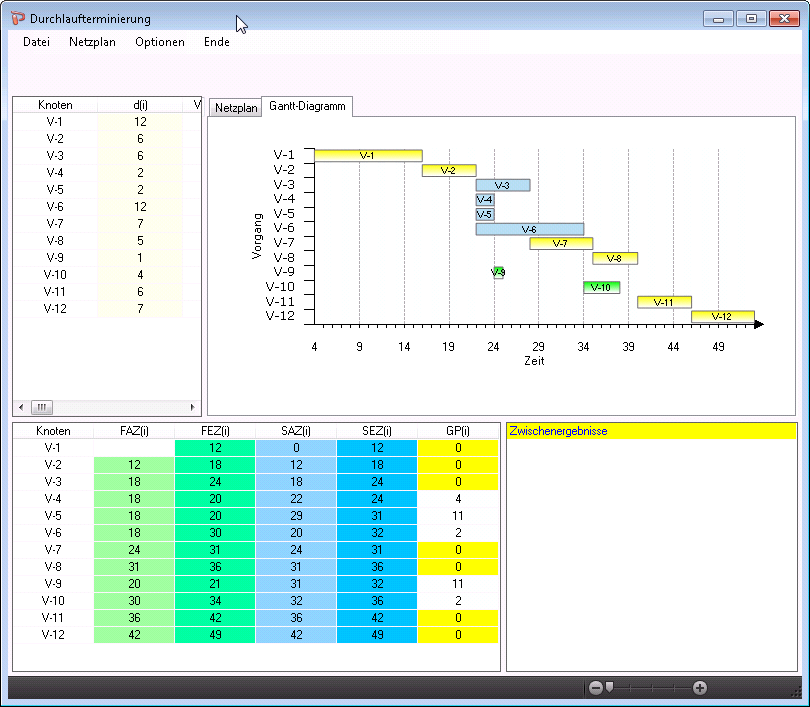The width and height of the screenshot is (810, 707).
Task: Click the FAZ(i) column header
Action: pos(133,431)
